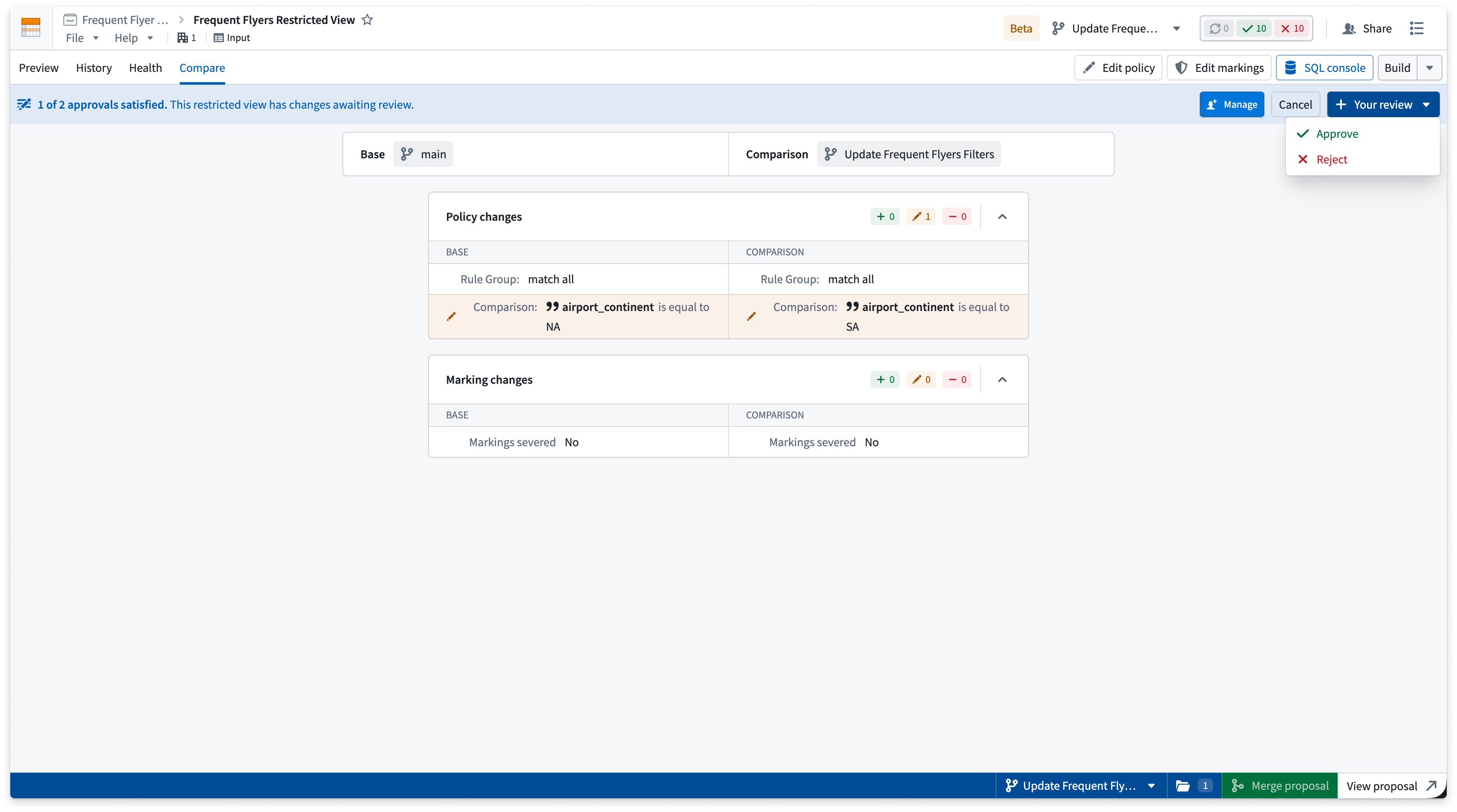This screenshot has width=1457, height=812.
Task: Collapse the Marking changes section
Action: (x=1002, y=379)
